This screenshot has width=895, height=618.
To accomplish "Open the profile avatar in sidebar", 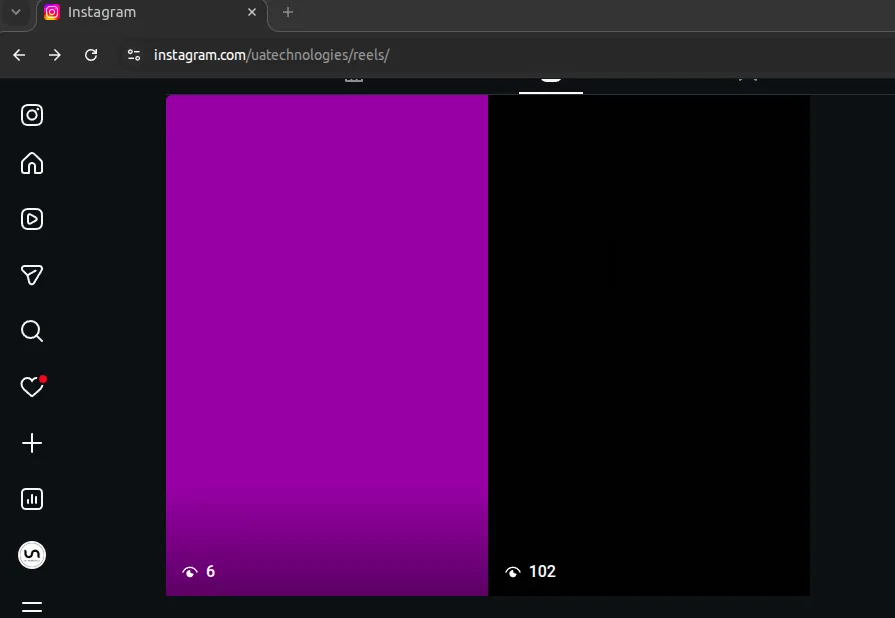I will 32,555.
